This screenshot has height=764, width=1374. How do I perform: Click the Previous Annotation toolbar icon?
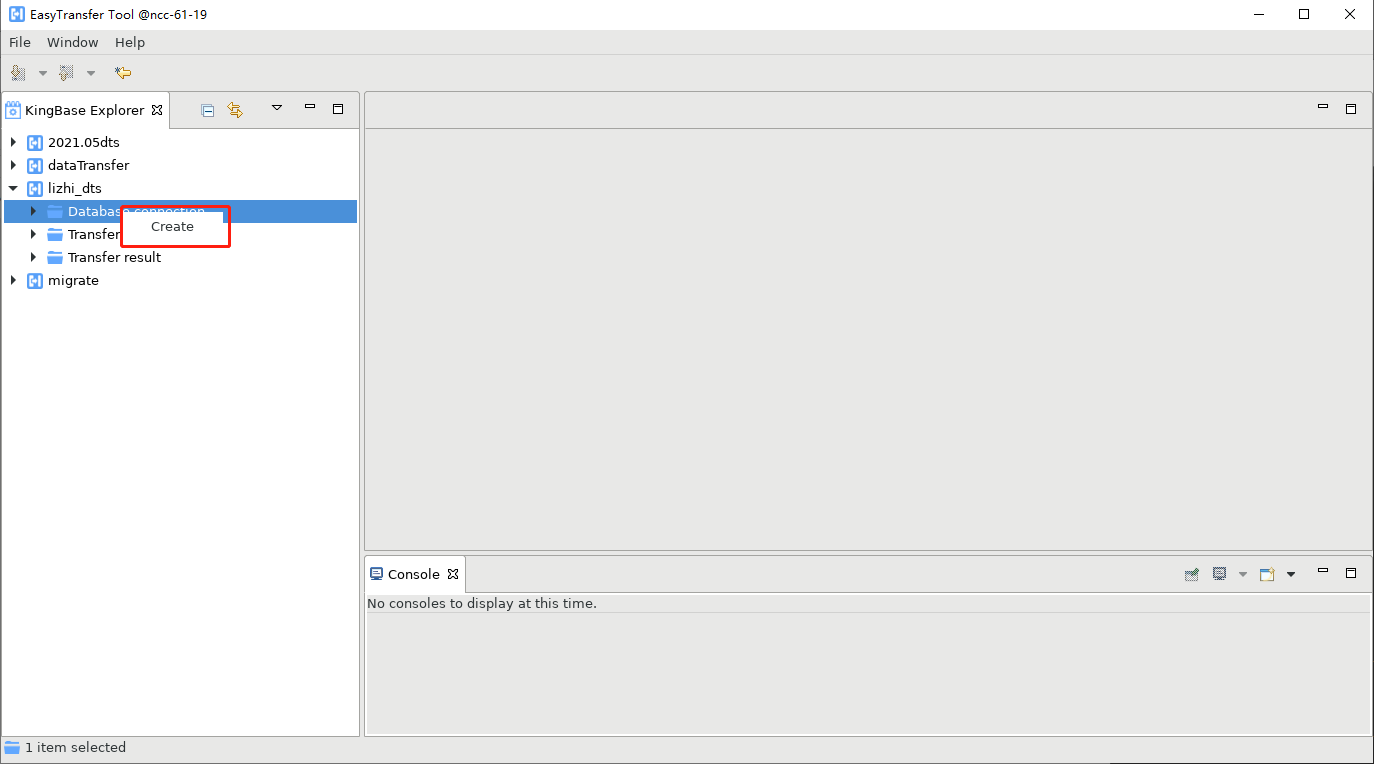pos(67,73)
